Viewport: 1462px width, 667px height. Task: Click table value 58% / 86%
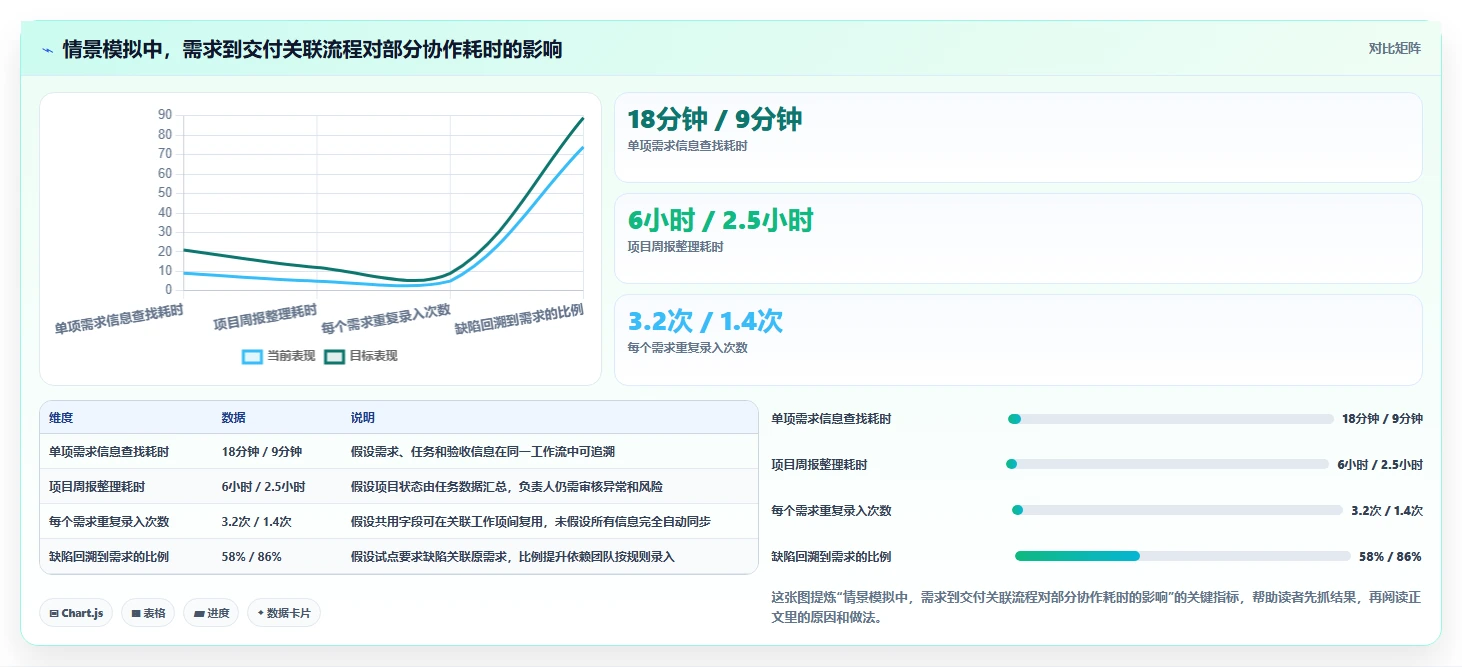(252, 557)
